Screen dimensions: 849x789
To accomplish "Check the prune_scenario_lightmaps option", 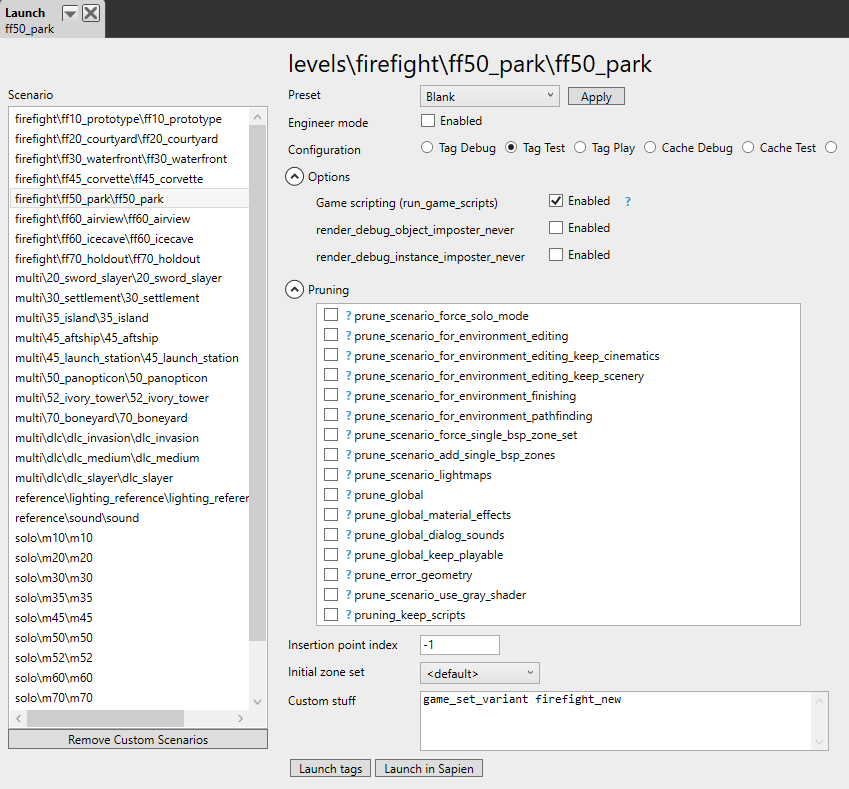I will pyautogui.click(x=331, y=475).
